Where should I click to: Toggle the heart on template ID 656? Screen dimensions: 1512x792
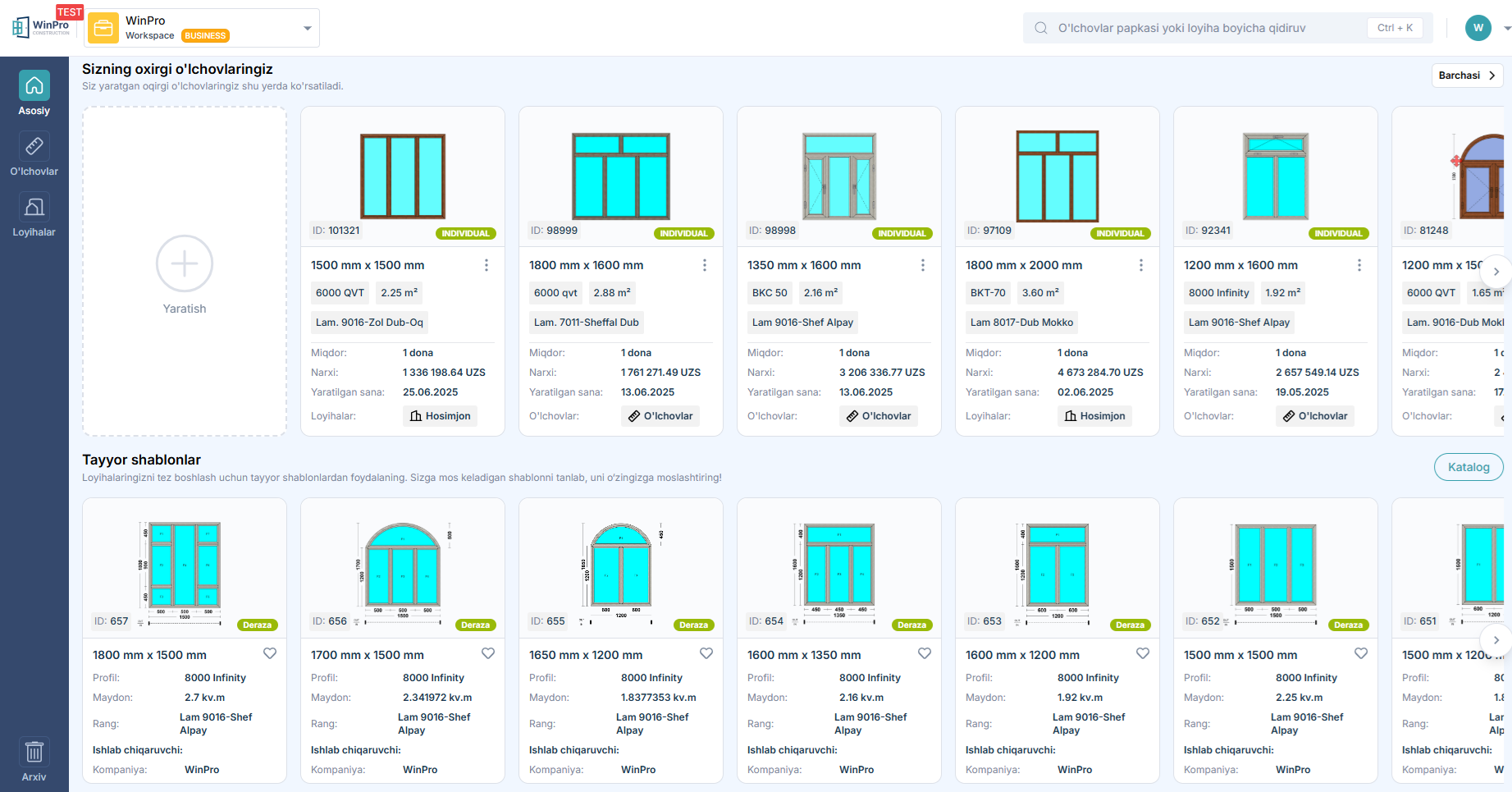click(488, 653)
